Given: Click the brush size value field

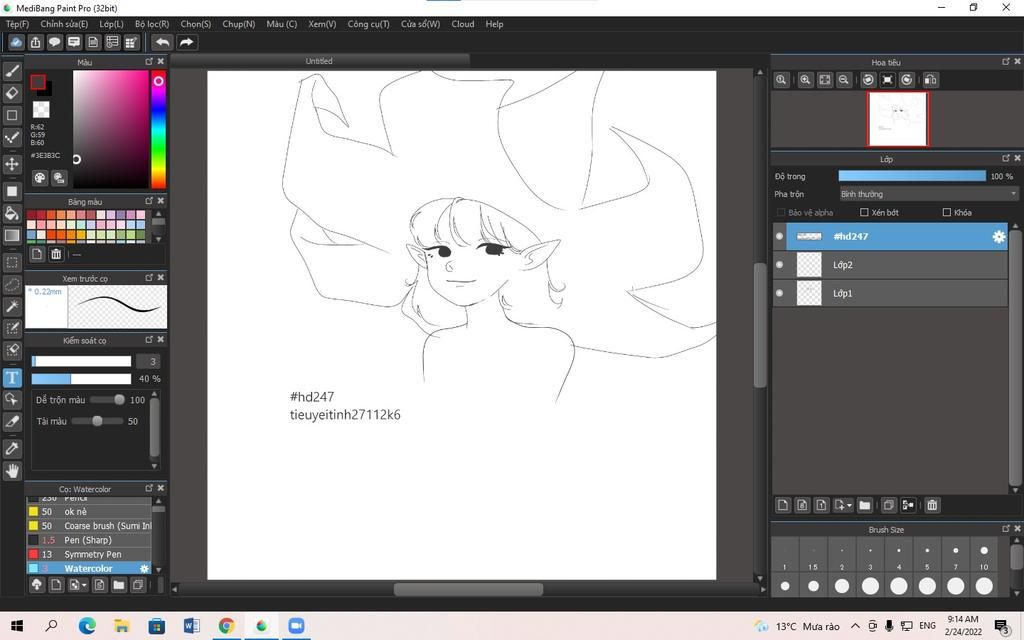Looking at the screenshot, I should (148, 361).
